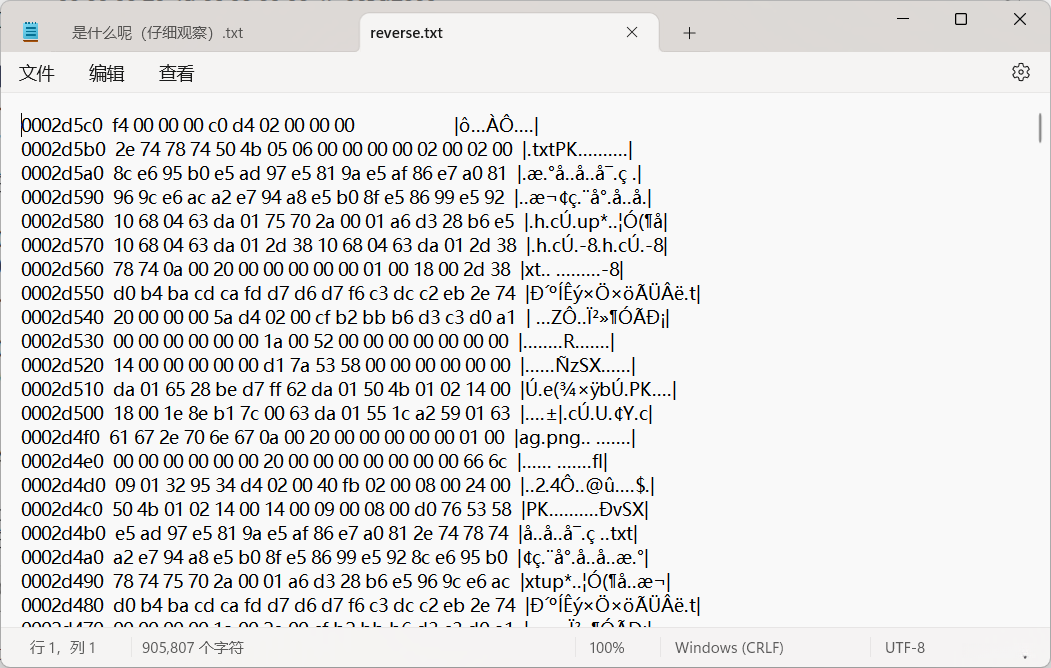Open the 编辑 menu

[x=107, y=73]
